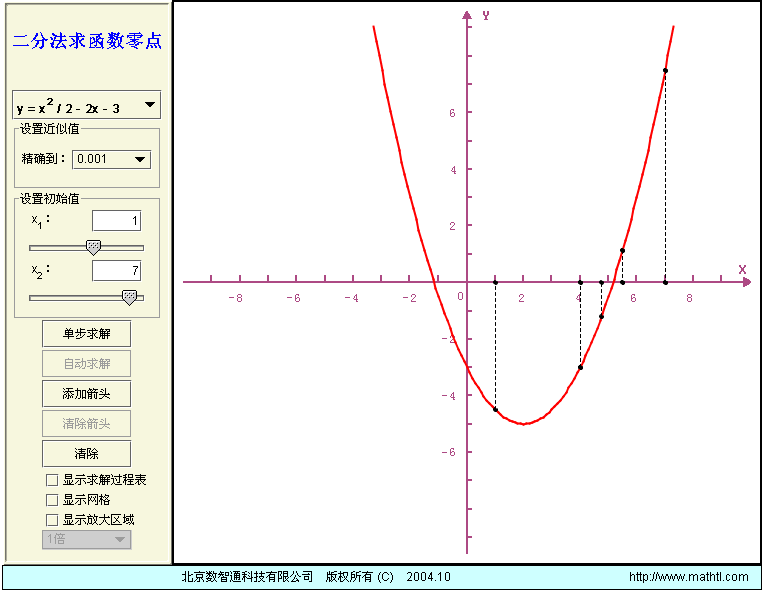Open the function formula dropdown
The image size is (762, 590).
coord(87,105)
